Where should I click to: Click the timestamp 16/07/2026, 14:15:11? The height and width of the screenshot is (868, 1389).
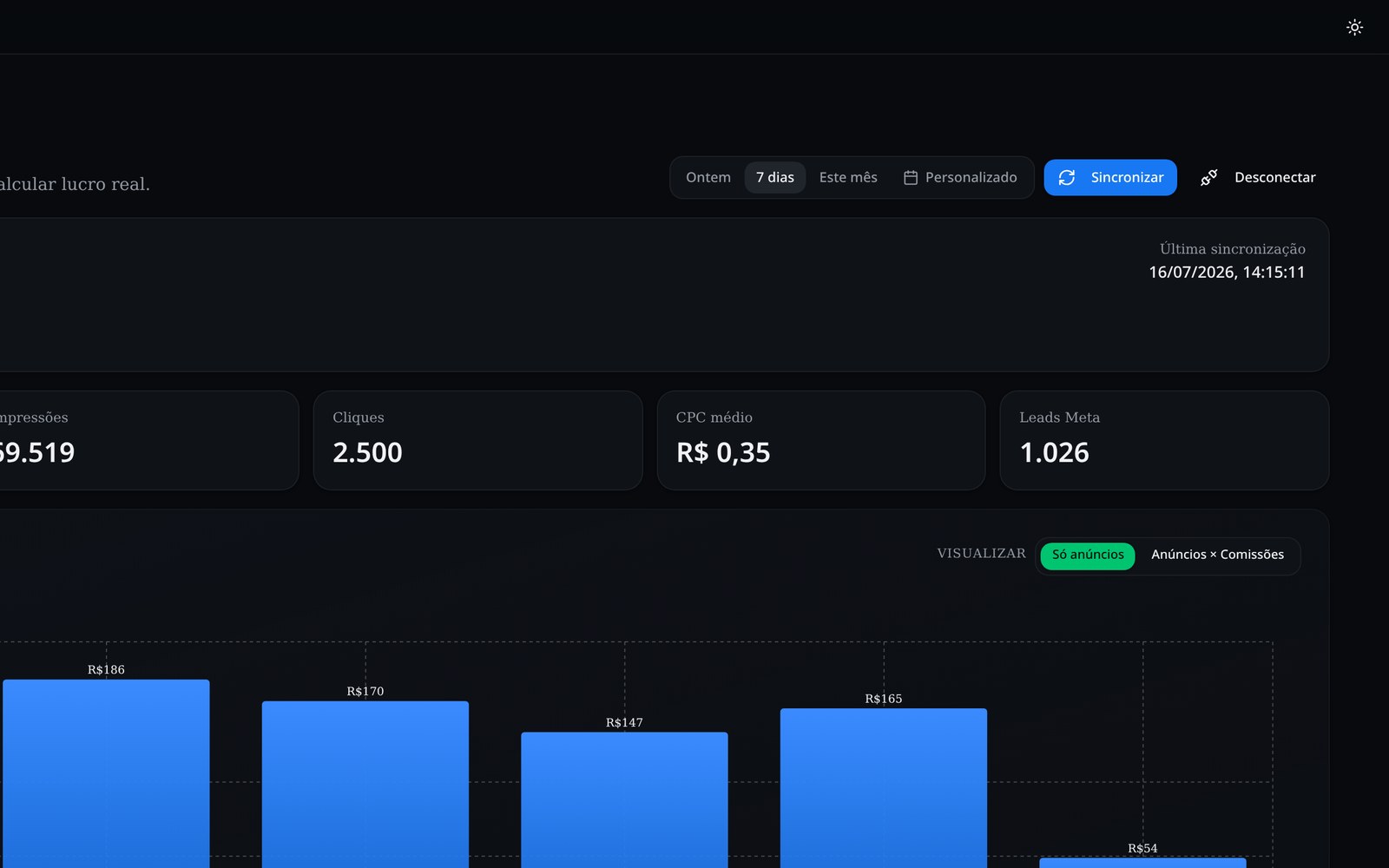coord(1227,273)
